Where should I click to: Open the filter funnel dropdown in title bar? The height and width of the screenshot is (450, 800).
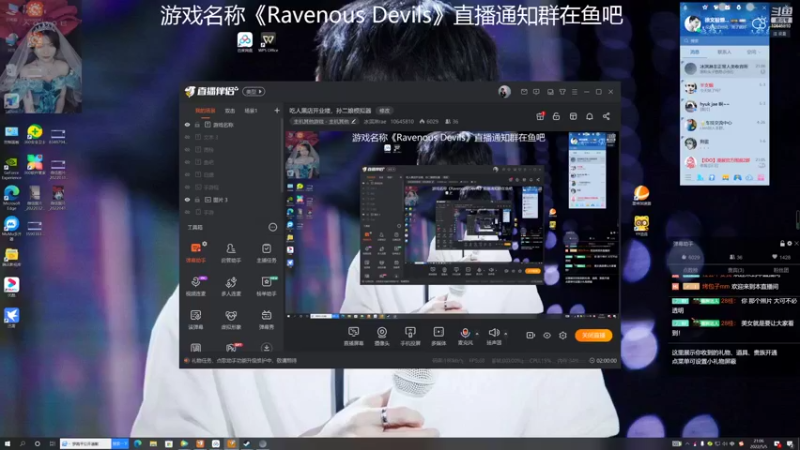(562, 92)
